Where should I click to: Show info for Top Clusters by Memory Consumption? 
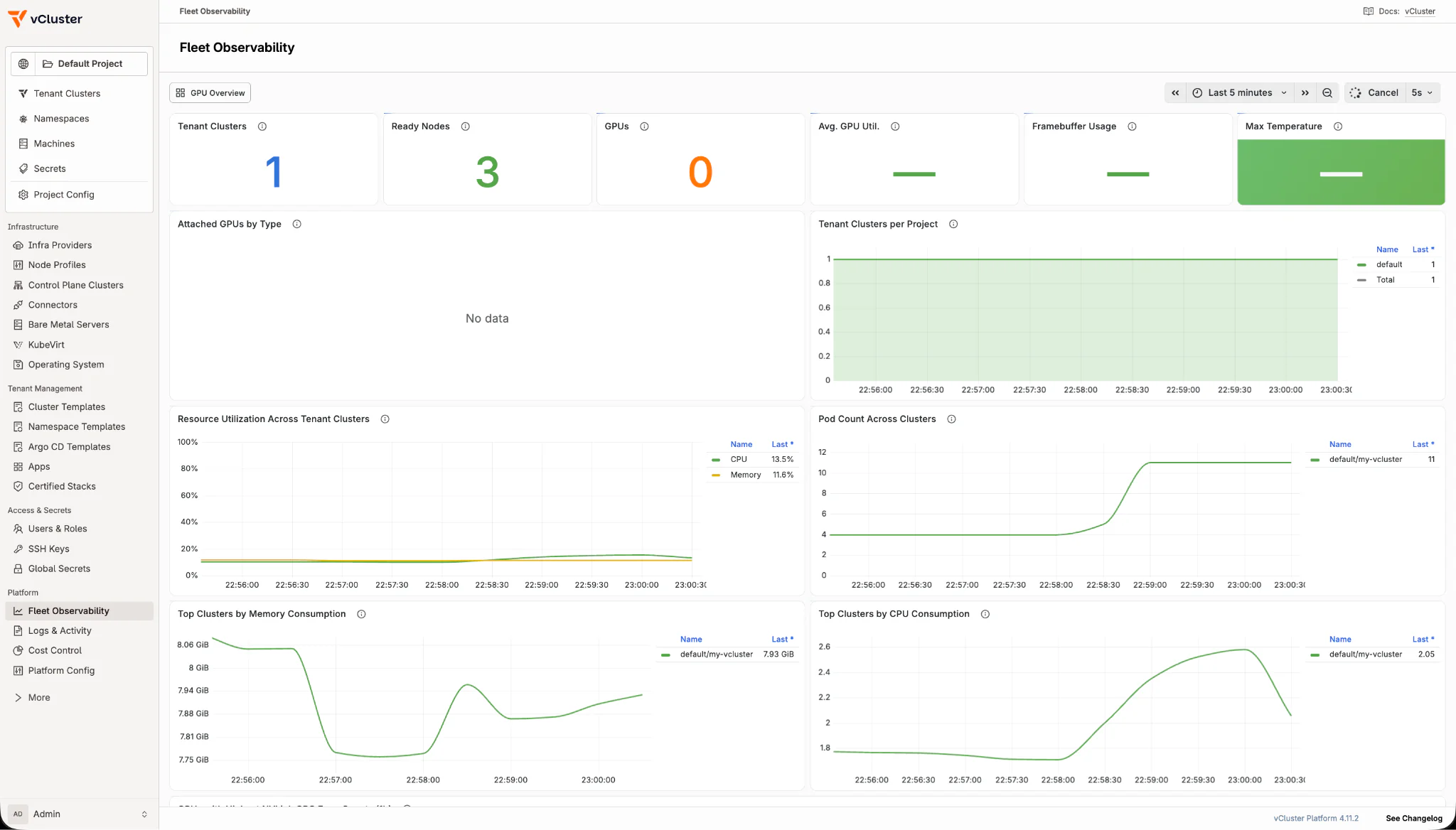pos(361,614)
